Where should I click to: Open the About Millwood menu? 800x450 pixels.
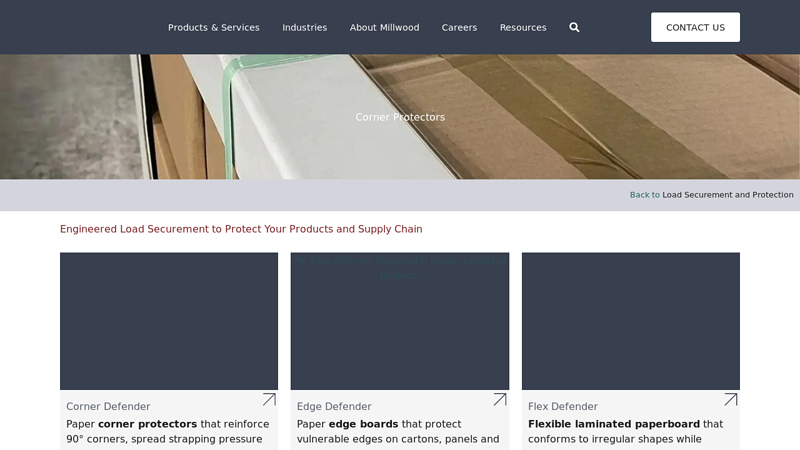[384, 27]
